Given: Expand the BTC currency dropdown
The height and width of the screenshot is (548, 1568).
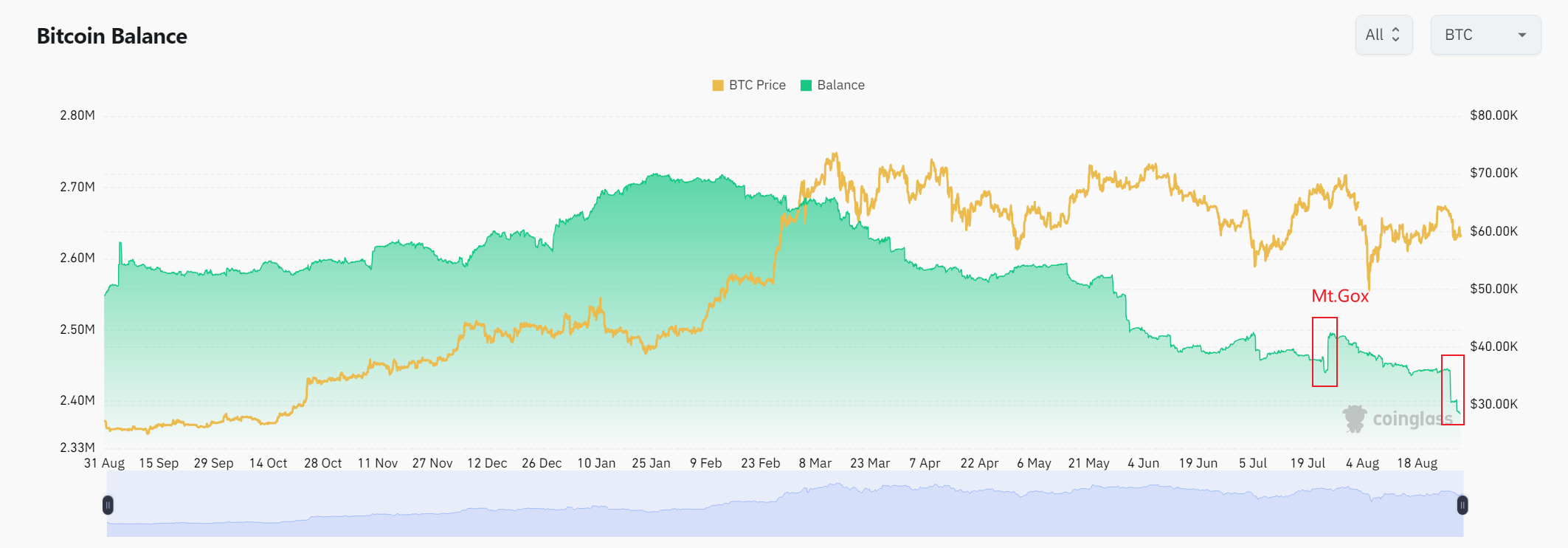Looking at the screenshot, I should [1485, 35].
